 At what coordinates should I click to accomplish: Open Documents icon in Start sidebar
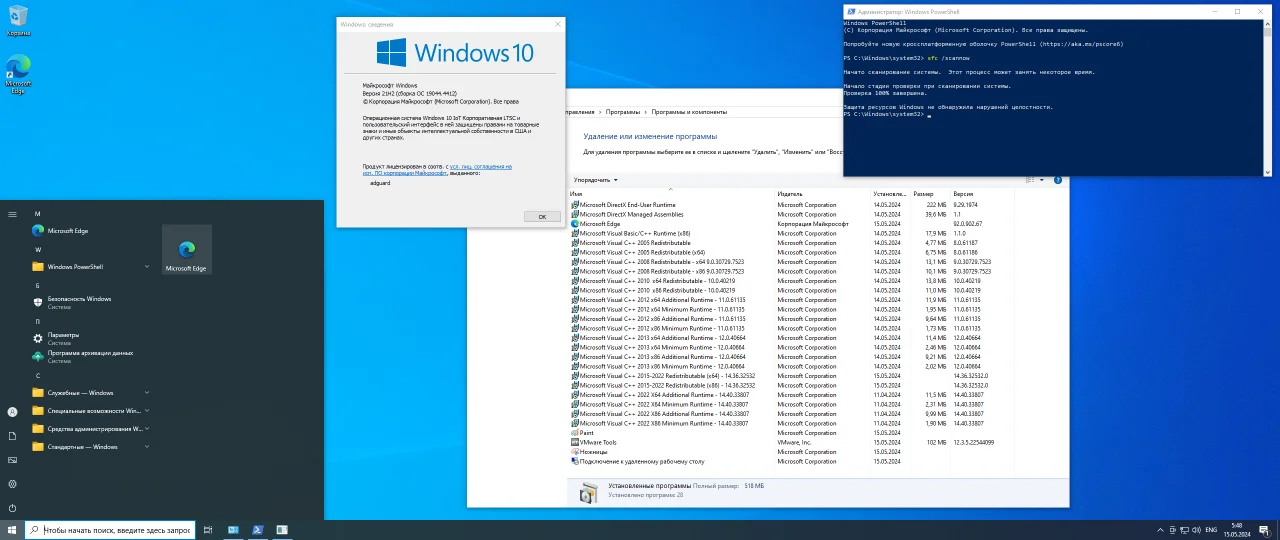(x=12, y=436)
